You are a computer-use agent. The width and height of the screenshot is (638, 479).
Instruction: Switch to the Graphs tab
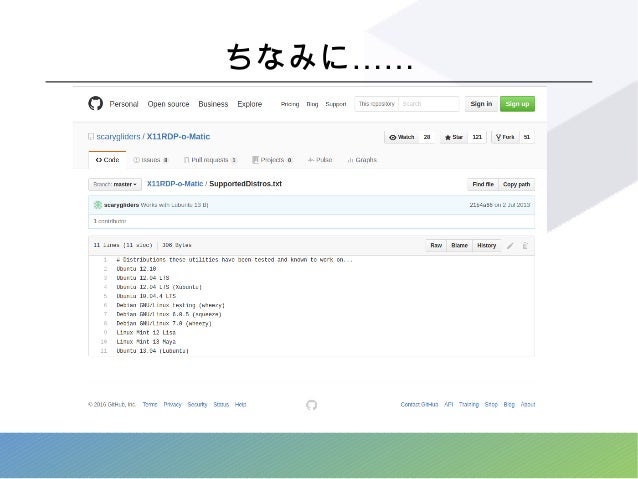362,160
